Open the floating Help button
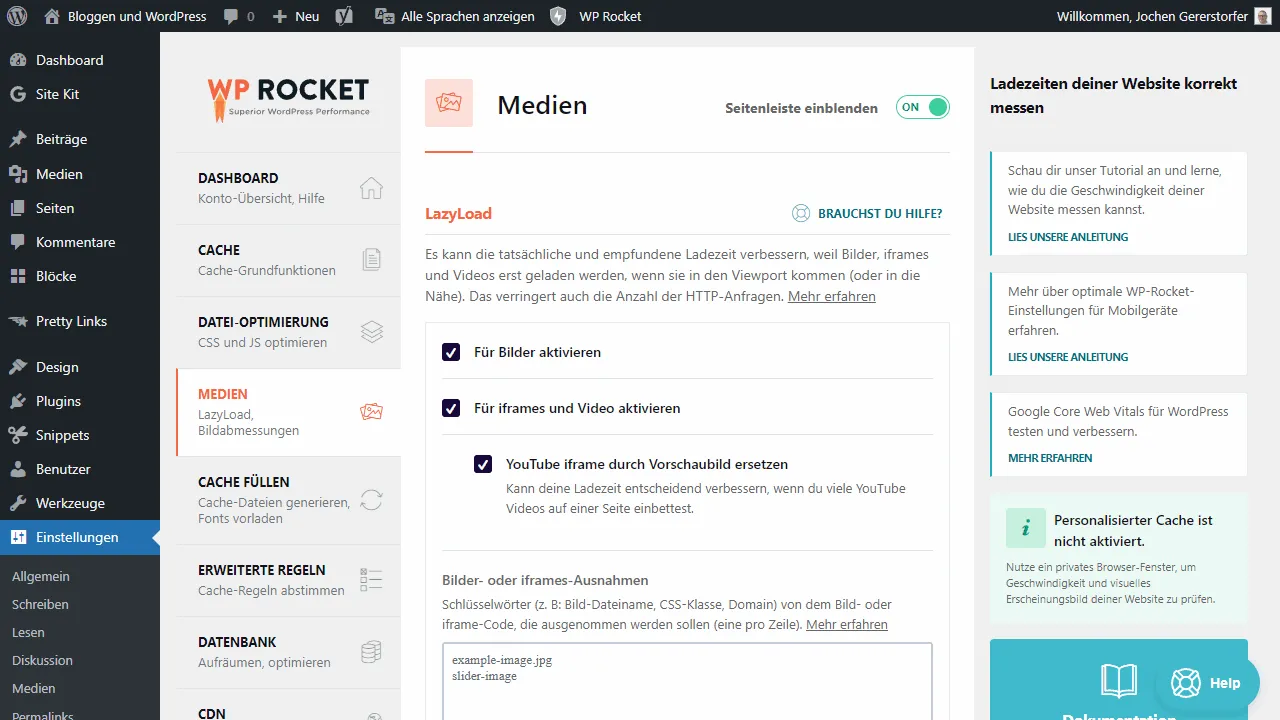Image resolution: width=1280 pixels, height=720 pixels. pos(1207,683)
